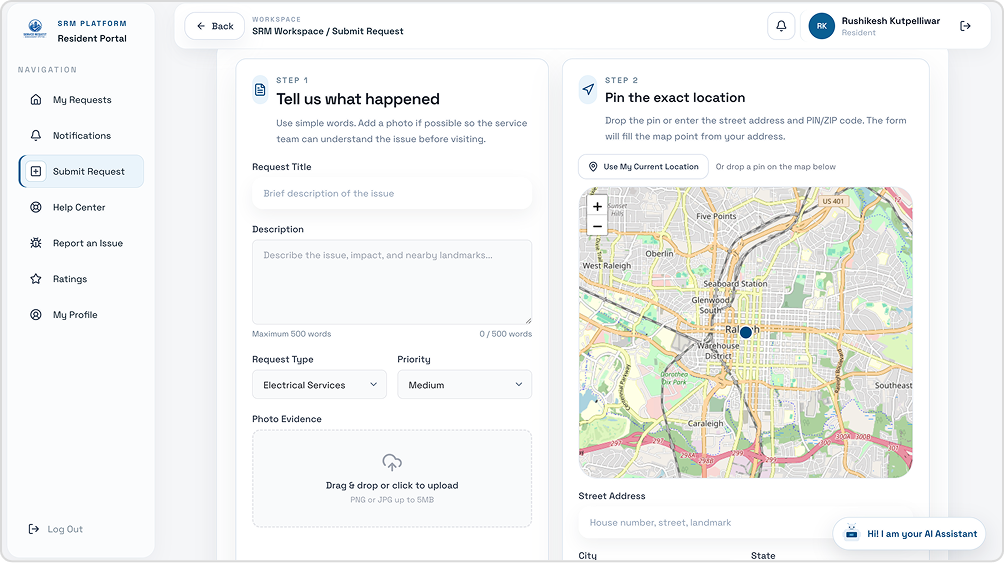
Task: Click the AI Assistant robot icon
Action: click(x=852, y=533)
